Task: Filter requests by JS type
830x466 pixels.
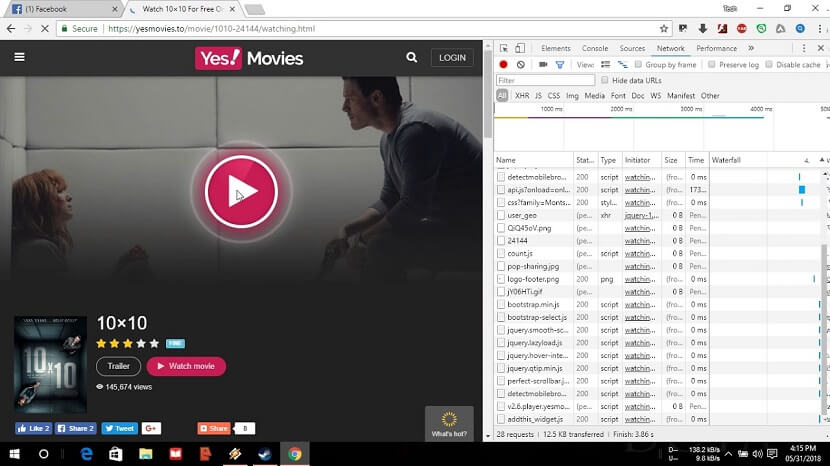Action: [x=538, y=96]
